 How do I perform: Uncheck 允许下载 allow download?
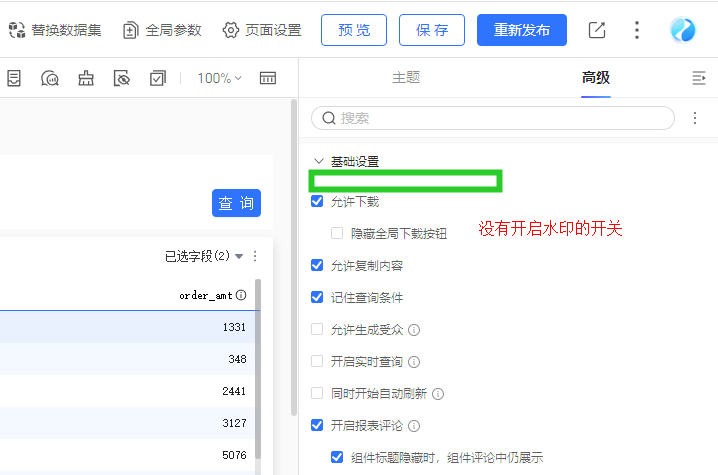click(317, 201)
